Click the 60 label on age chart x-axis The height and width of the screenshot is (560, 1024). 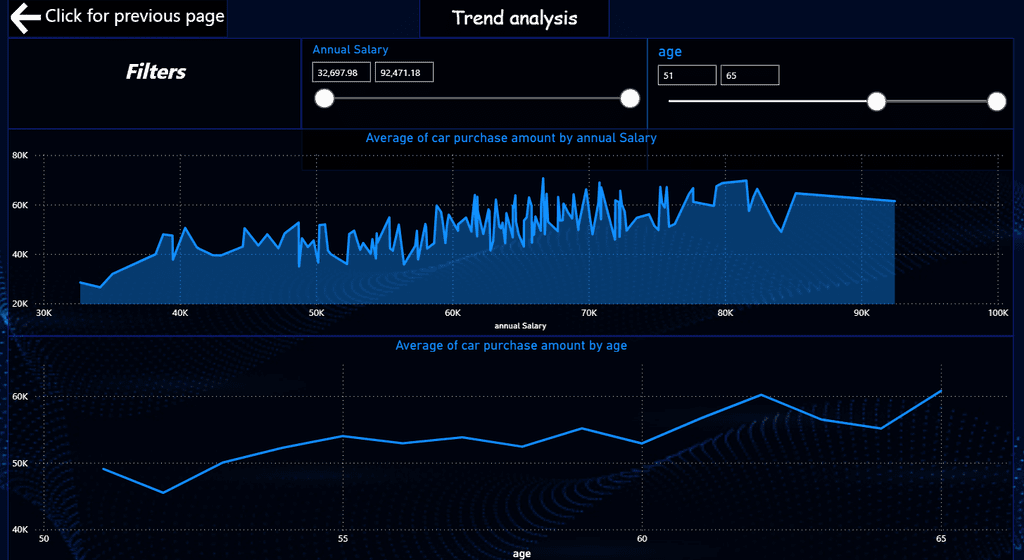point(642,538)
